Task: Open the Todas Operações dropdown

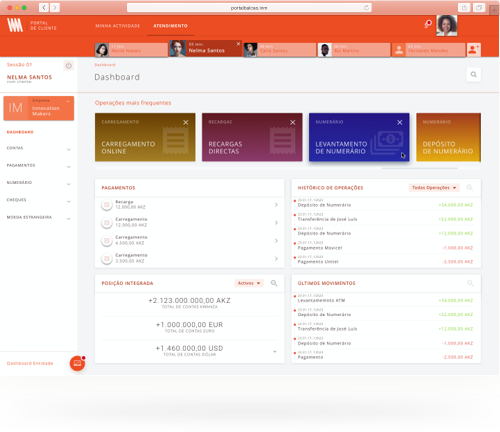Action: (434, 188)
